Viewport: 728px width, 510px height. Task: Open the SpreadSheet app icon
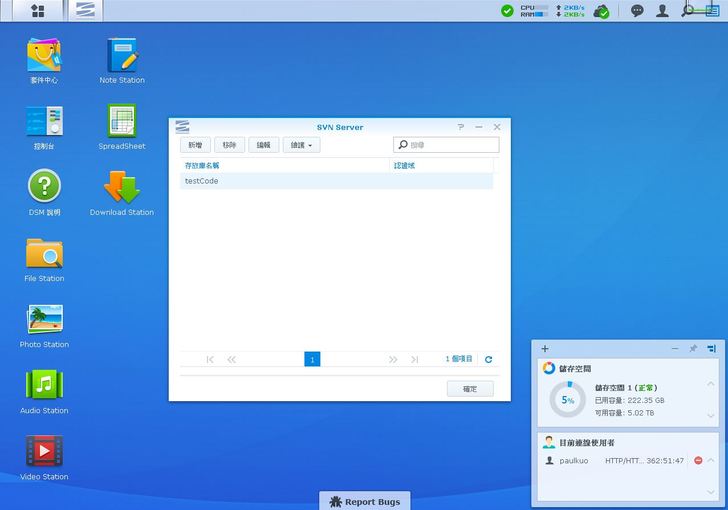(x=122, y=122)
